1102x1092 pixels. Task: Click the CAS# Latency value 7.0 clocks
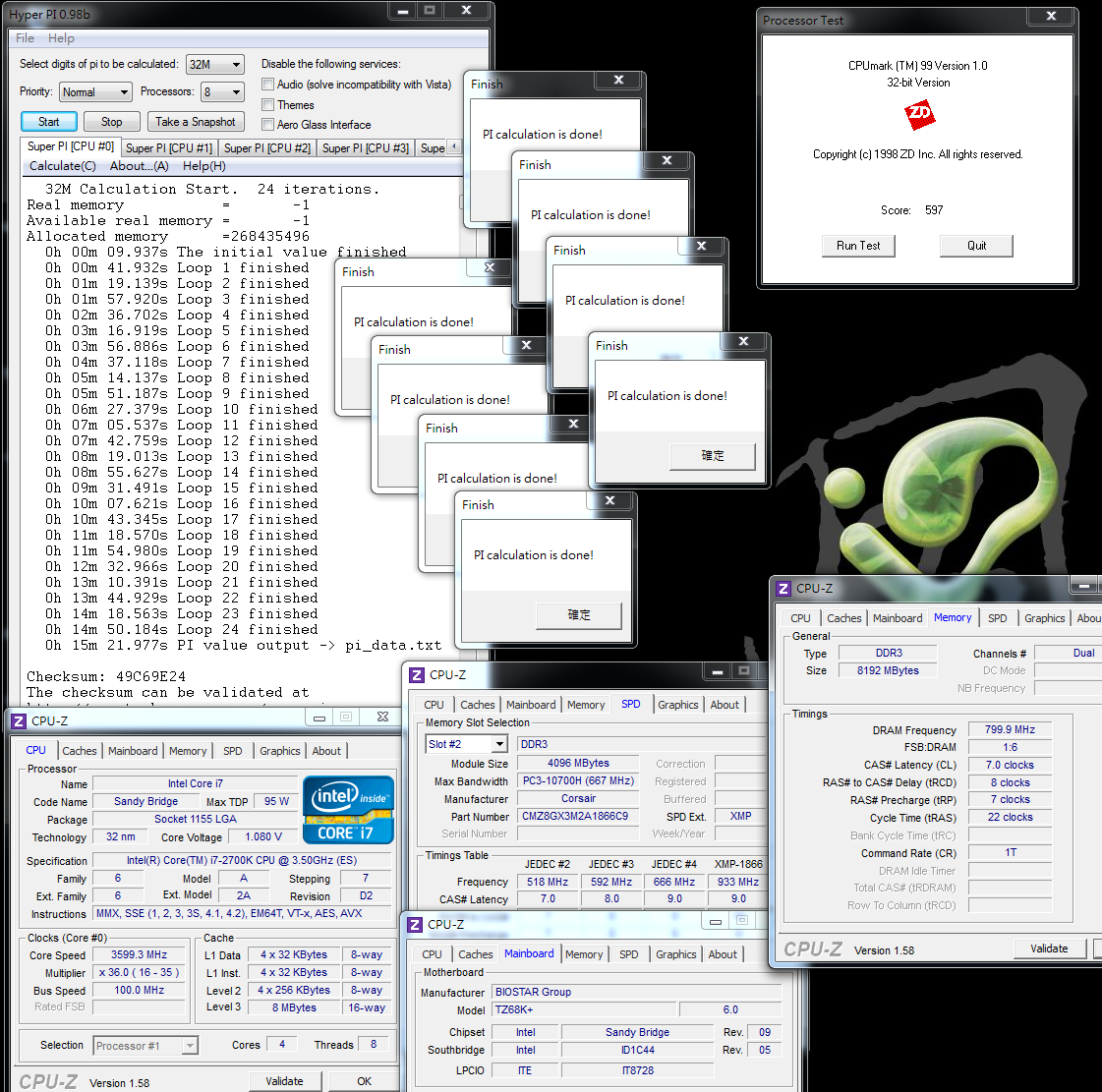(1010, 766)
